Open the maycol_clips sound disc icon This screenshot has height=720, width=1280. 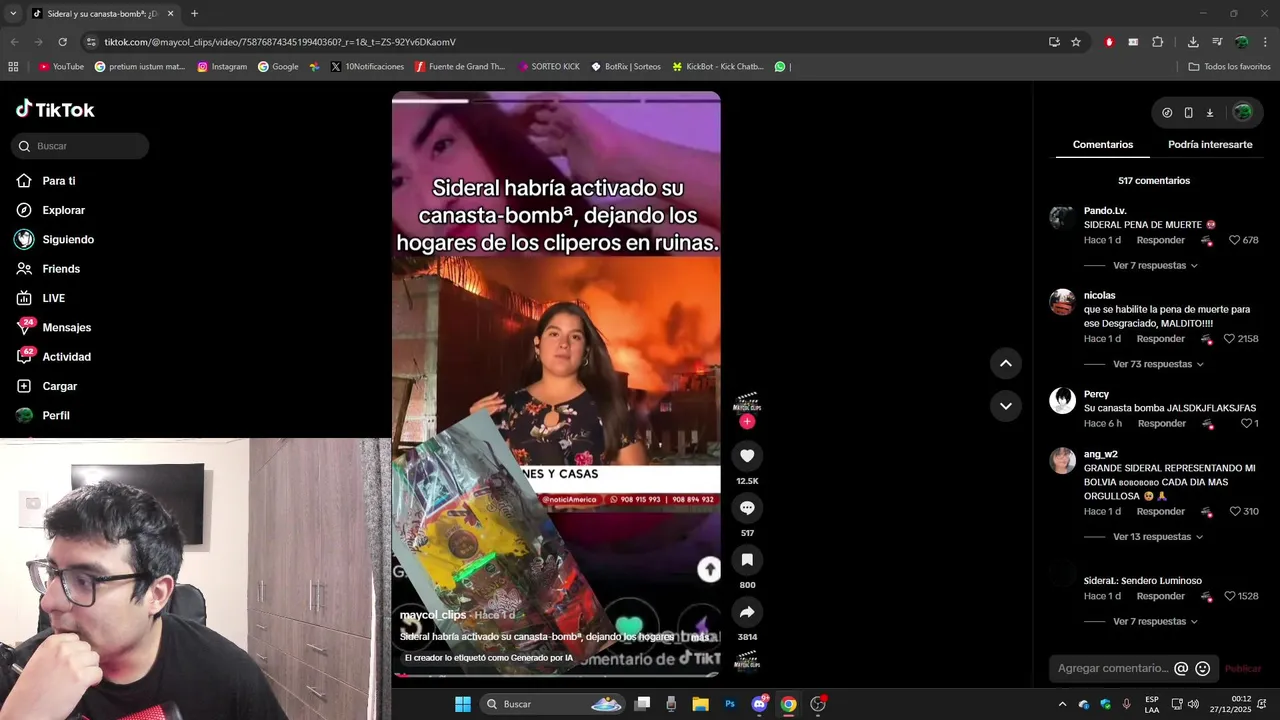pyautogui.click(x=747, y=661)
